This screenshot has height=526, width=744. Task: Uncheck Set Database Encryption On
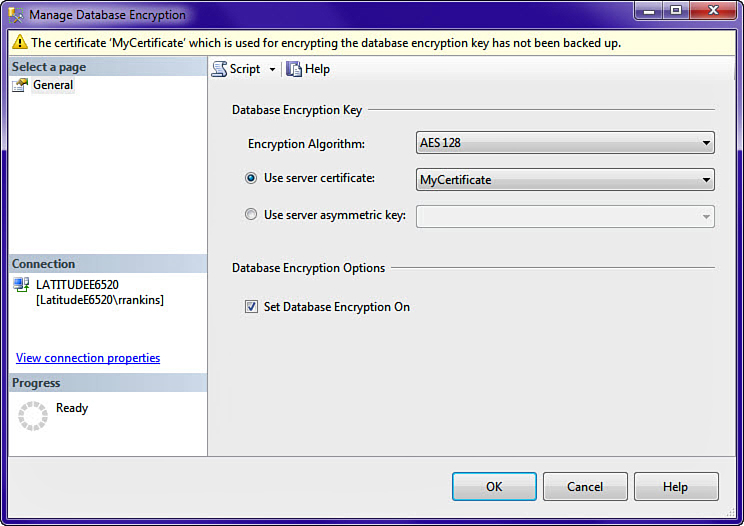[251, 307]
